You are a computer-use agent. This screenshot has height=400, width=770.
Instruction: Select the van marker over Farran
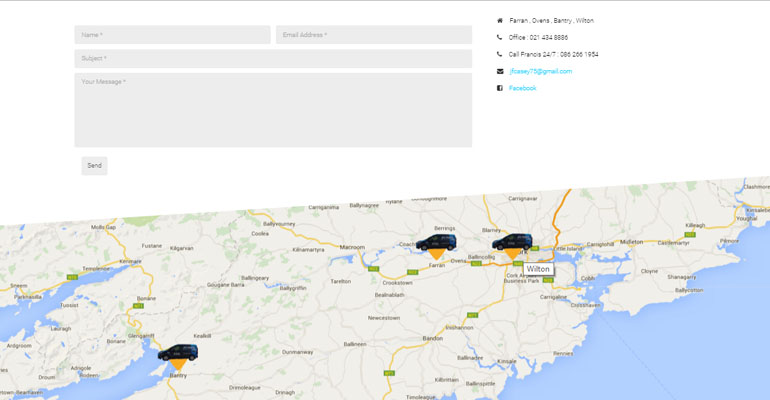436,246
